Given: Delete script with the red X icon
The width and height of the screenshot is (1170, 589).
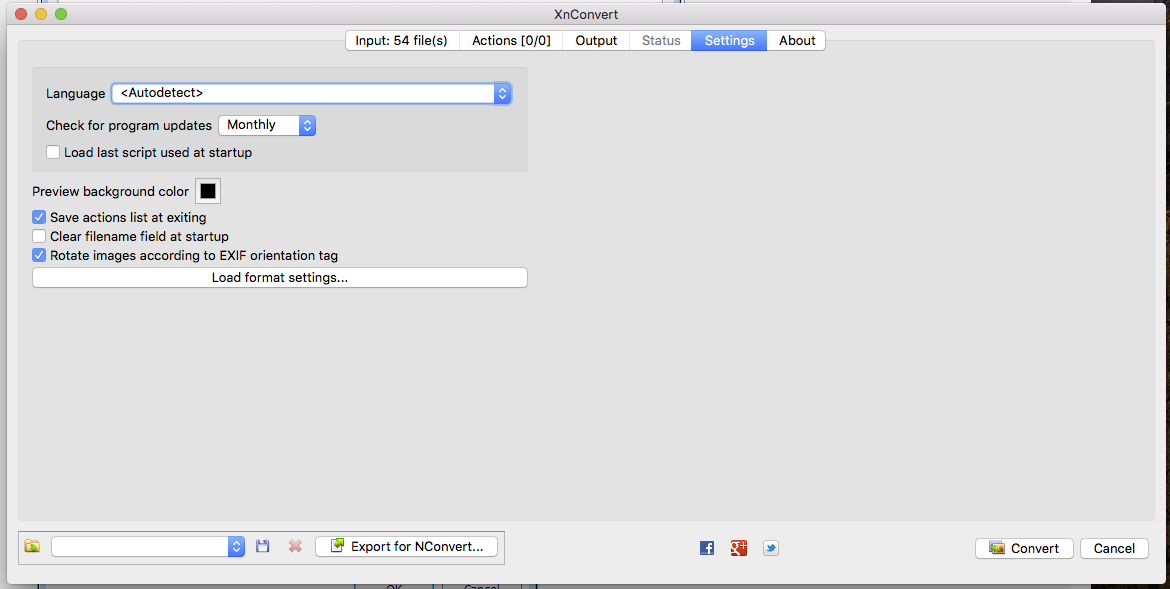Looking at the screenshot, I should 295,546.
